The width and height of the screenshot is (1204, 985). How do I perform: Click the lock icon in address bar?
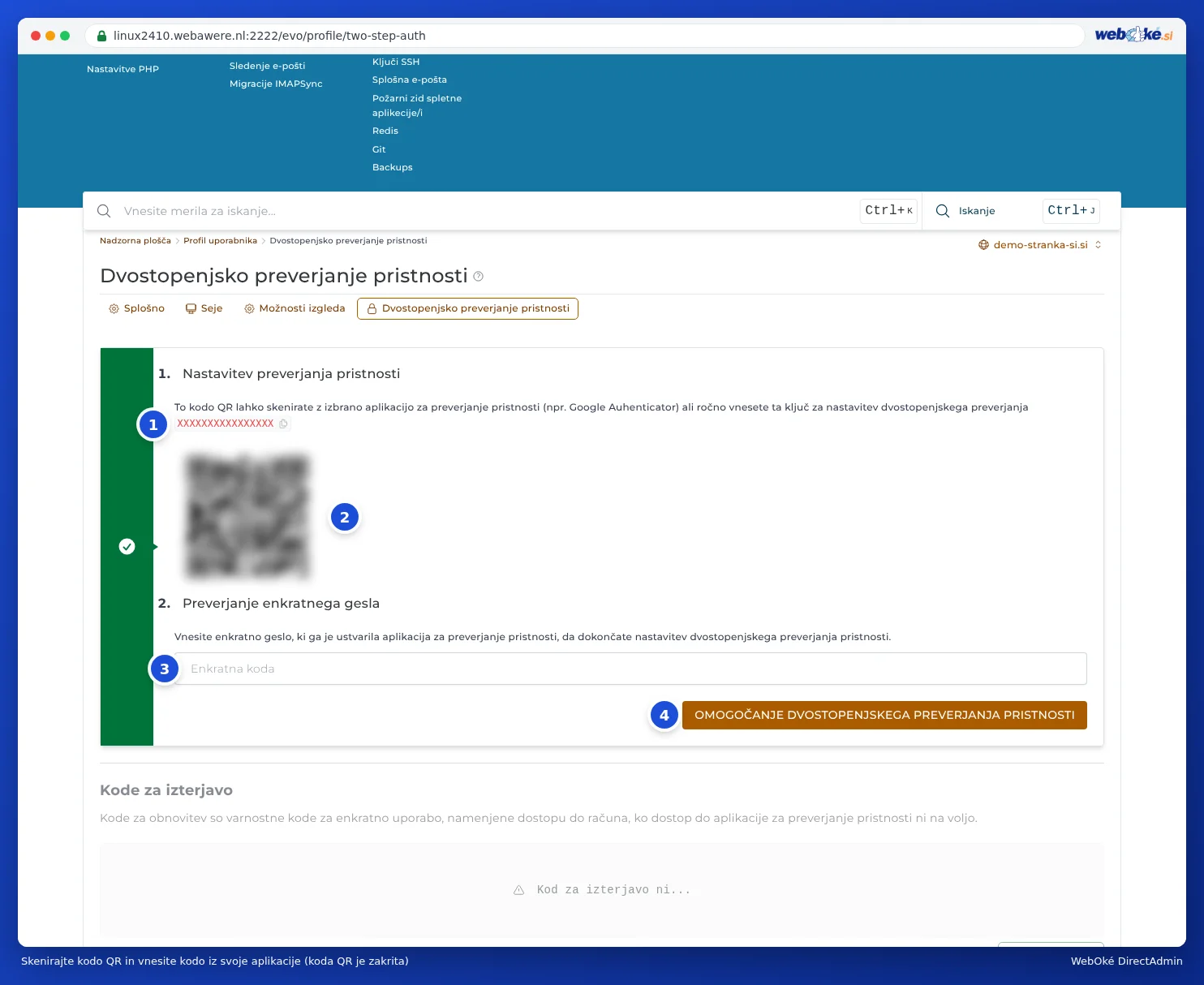pyautogui.click(x=101, y=36)
